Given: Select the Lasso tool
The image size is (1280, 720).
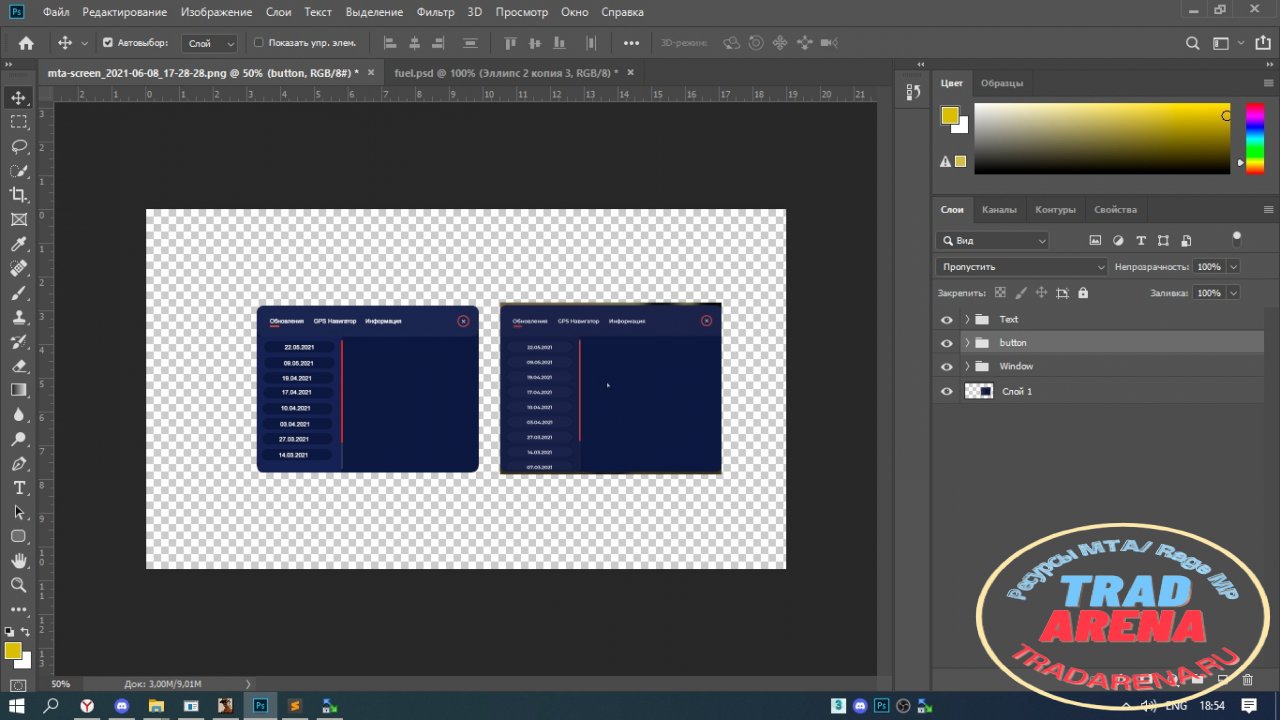Looking at the screenshot, I should [19, 146].
